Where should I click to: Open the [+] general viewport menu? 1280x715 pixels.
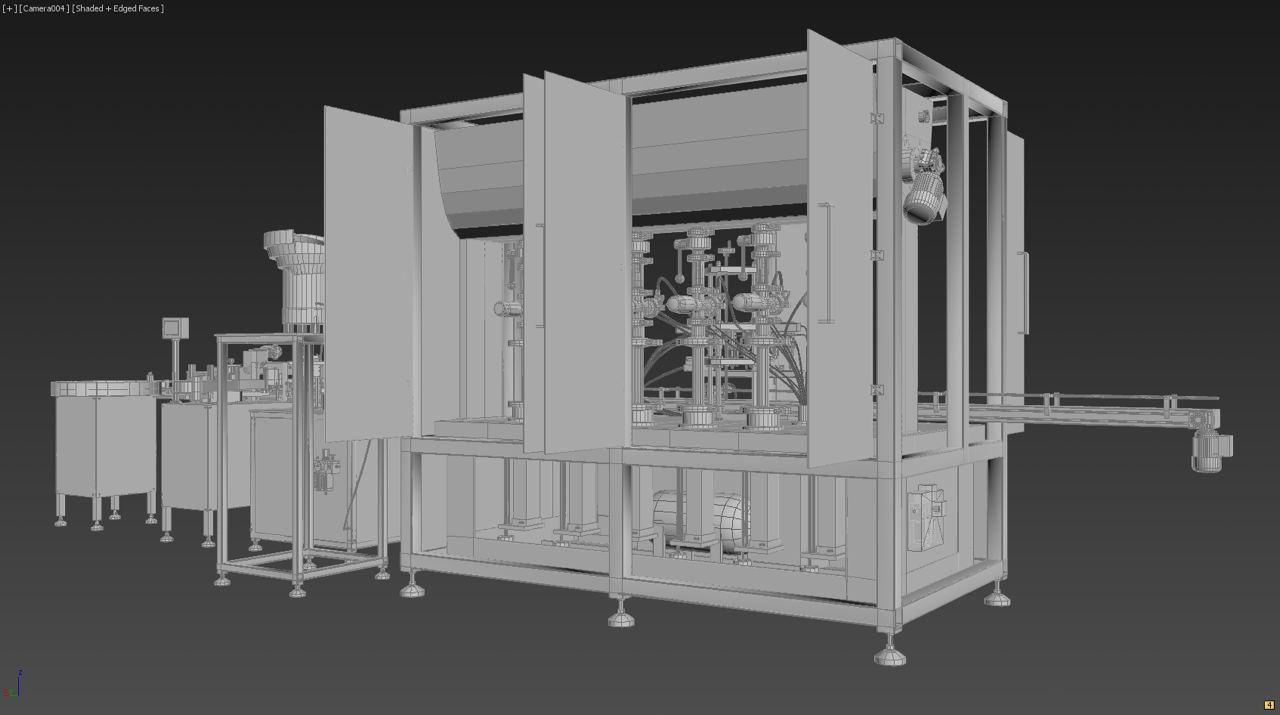point(10,8)
